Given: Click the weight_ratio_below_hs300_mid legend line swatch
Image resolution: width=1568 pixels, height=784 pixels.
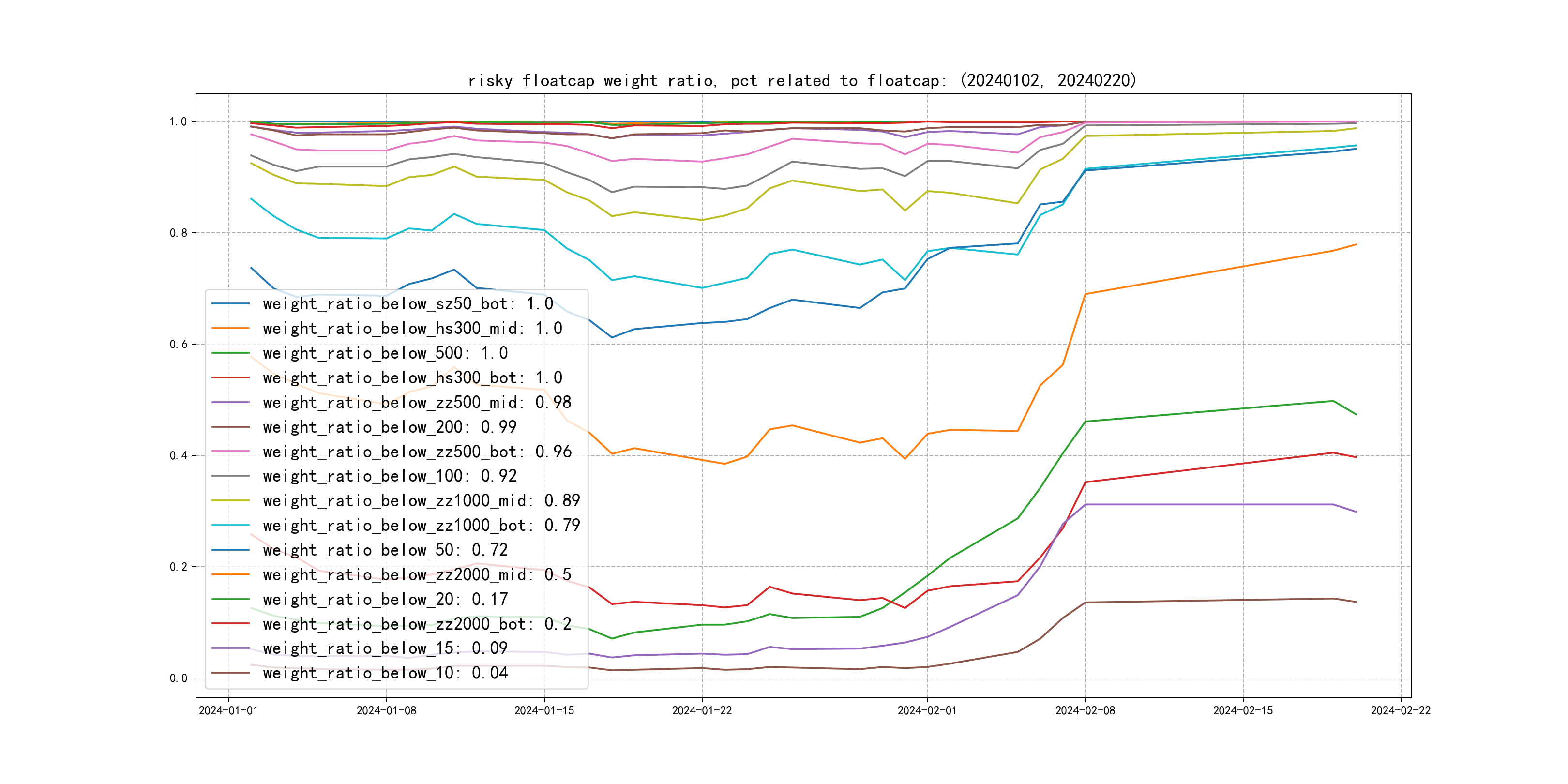Looking at the screenshot, I should (x=230, y=329).
